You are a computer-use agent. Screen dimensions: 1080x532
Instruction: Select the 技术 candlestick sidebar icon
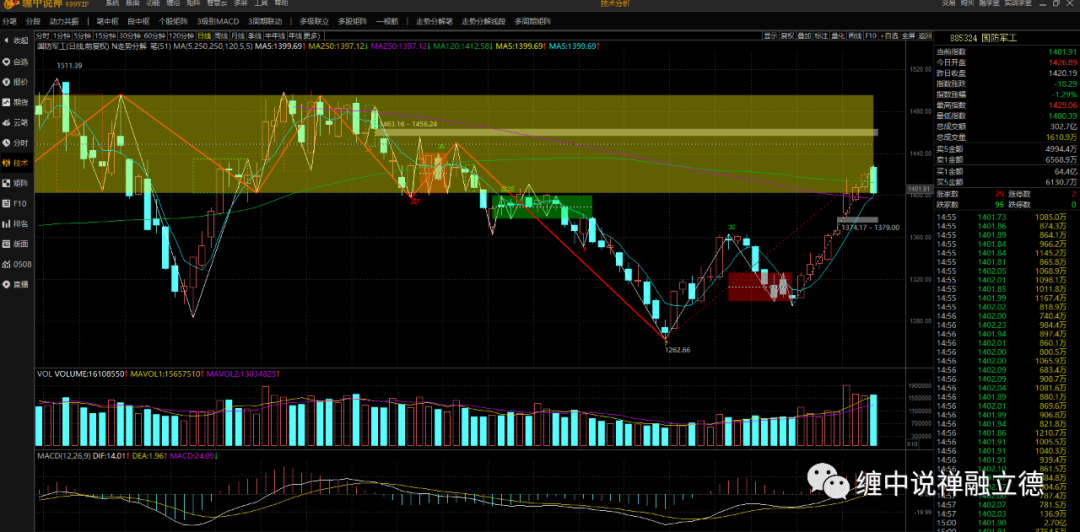click(16, 163)
